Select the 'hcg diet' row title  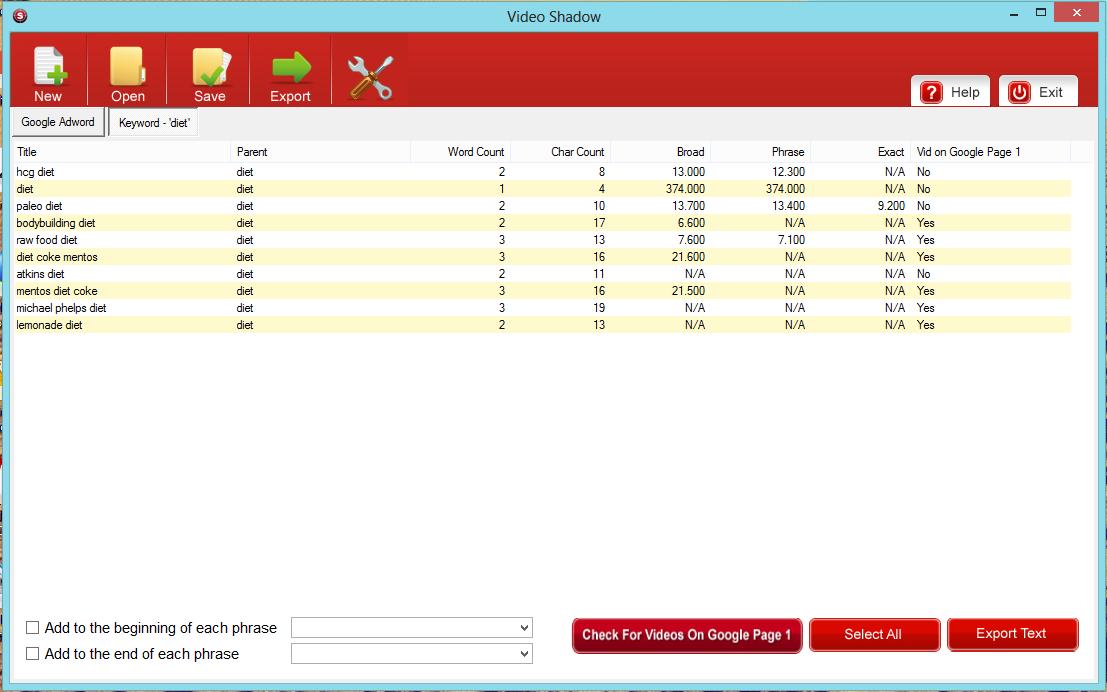(x=35, y=172)
